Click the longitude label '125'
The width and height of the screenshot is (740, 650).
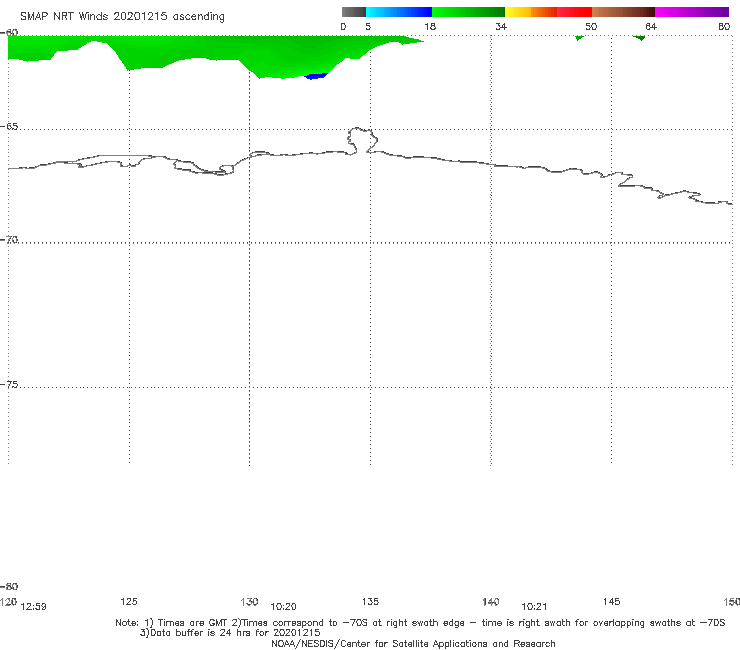point(129,601)
